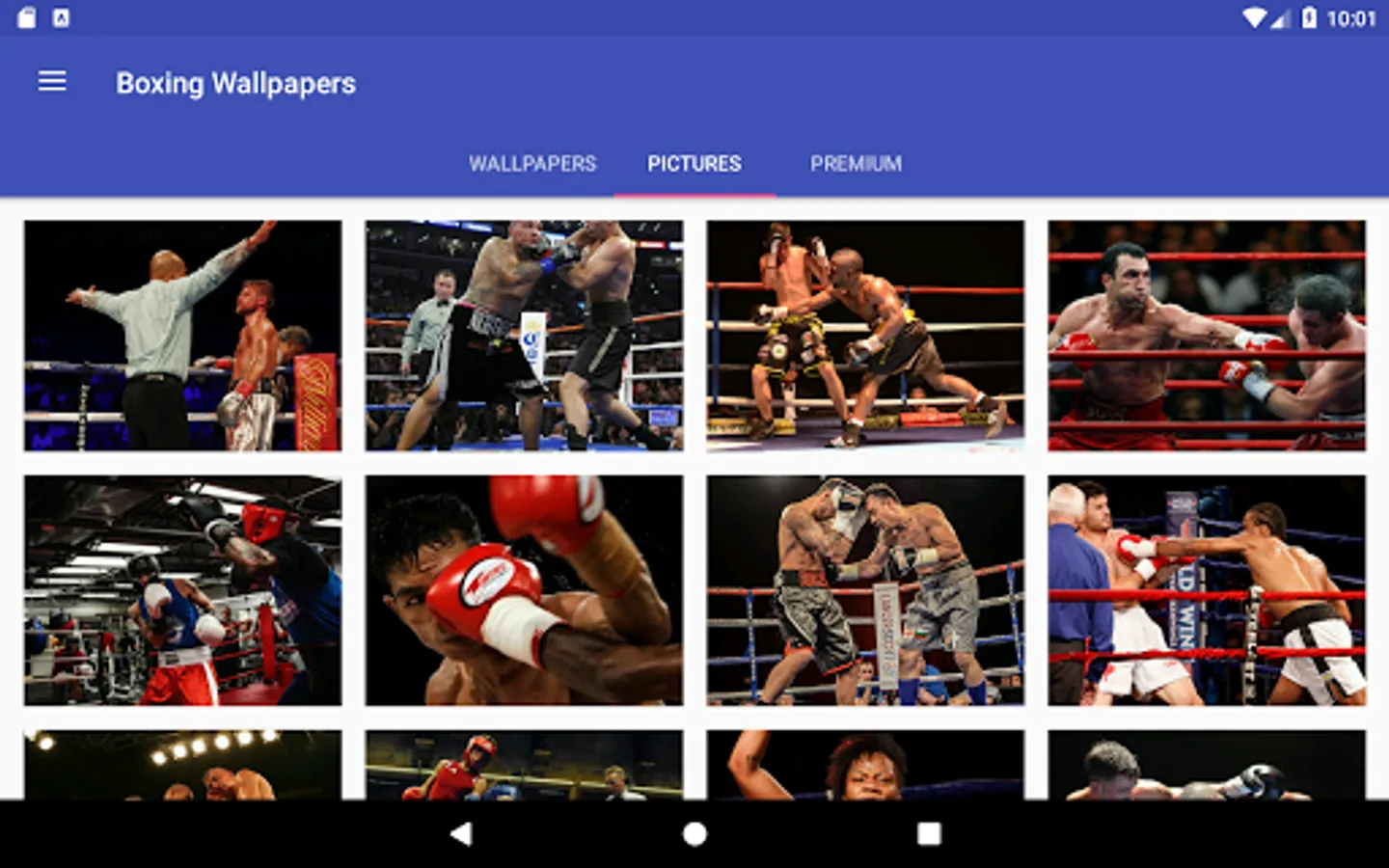Select the Pictures tab
The image size is (1389, 868).
(694, 164)
